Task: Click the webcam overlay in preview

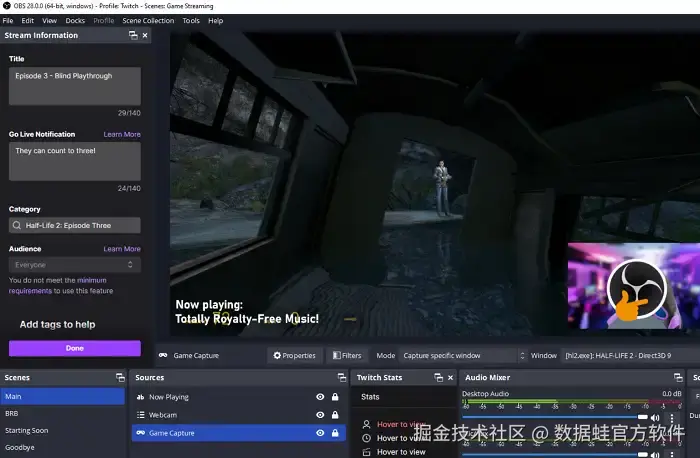Action: click(633, 286)
